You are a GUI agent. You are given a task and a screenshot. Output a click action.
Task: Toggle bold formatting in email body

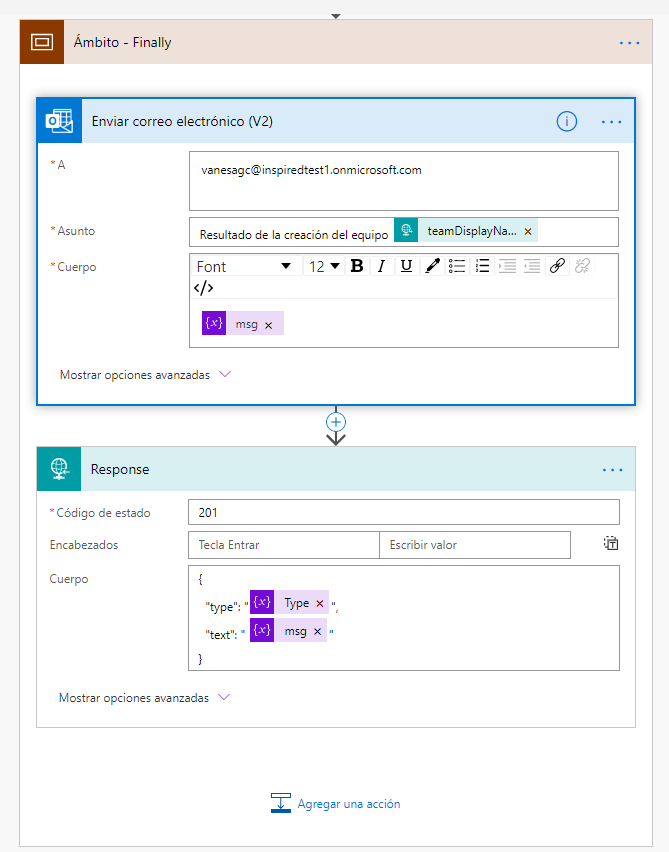pyautogui.click(x=356, y=266)
